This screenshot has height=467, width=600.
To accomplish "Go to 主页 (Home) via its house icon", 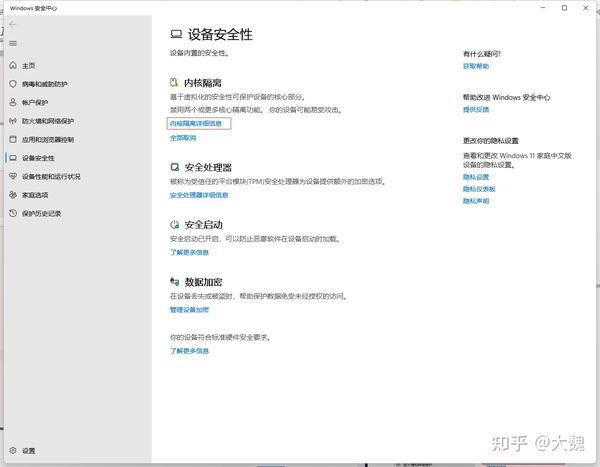I will coord(13,65).
